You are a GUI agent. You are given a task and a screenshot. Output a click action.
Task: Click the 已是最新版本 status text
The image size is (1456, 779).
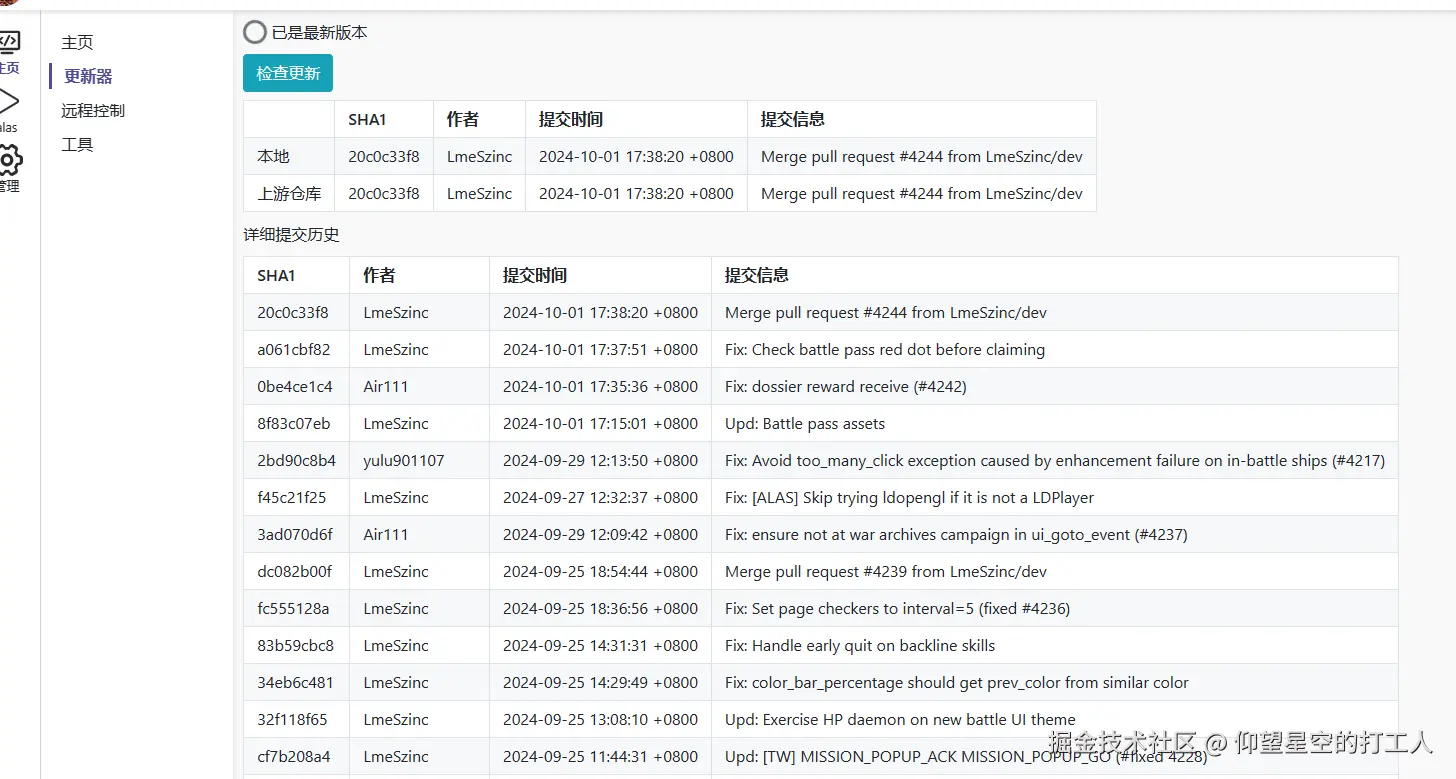click(x=320, y=32)
